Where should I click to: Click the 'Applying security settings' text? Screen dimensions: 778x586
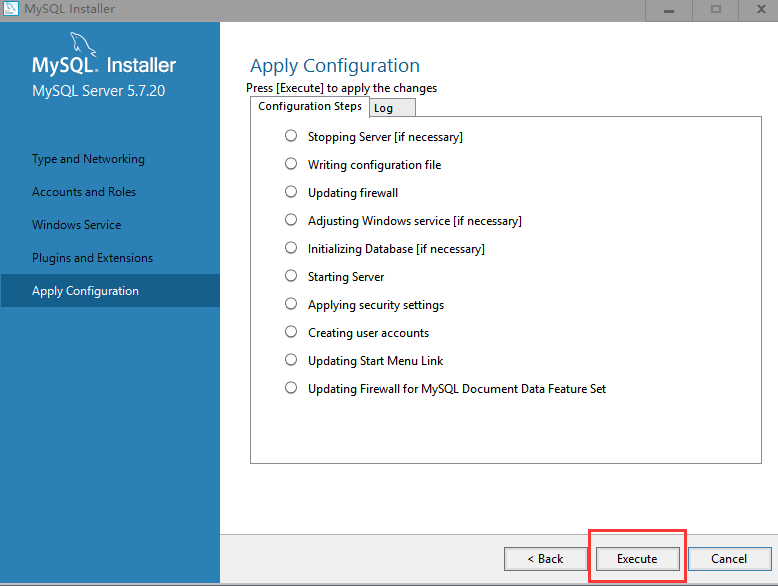(376, 305)
